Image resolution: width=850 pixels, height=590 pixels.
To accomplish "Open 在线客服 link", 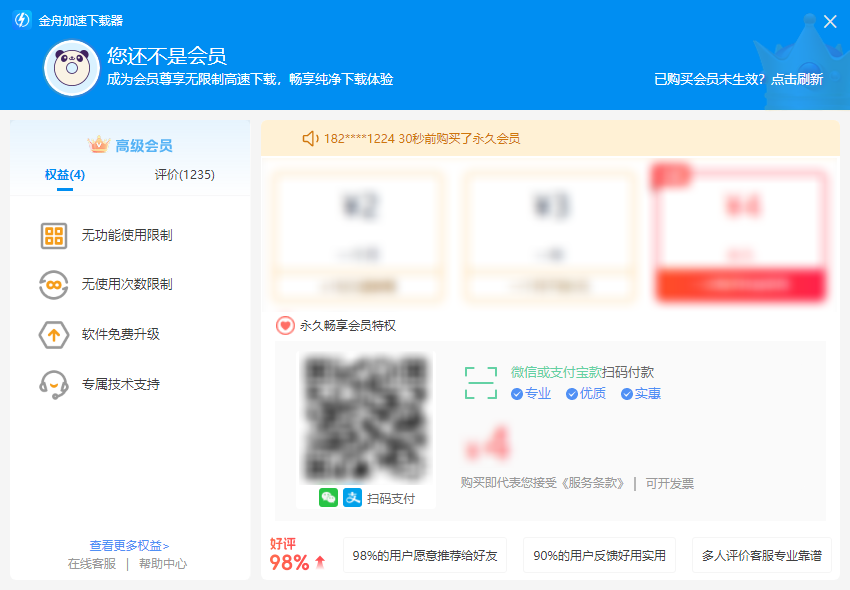I will point(92,564).
